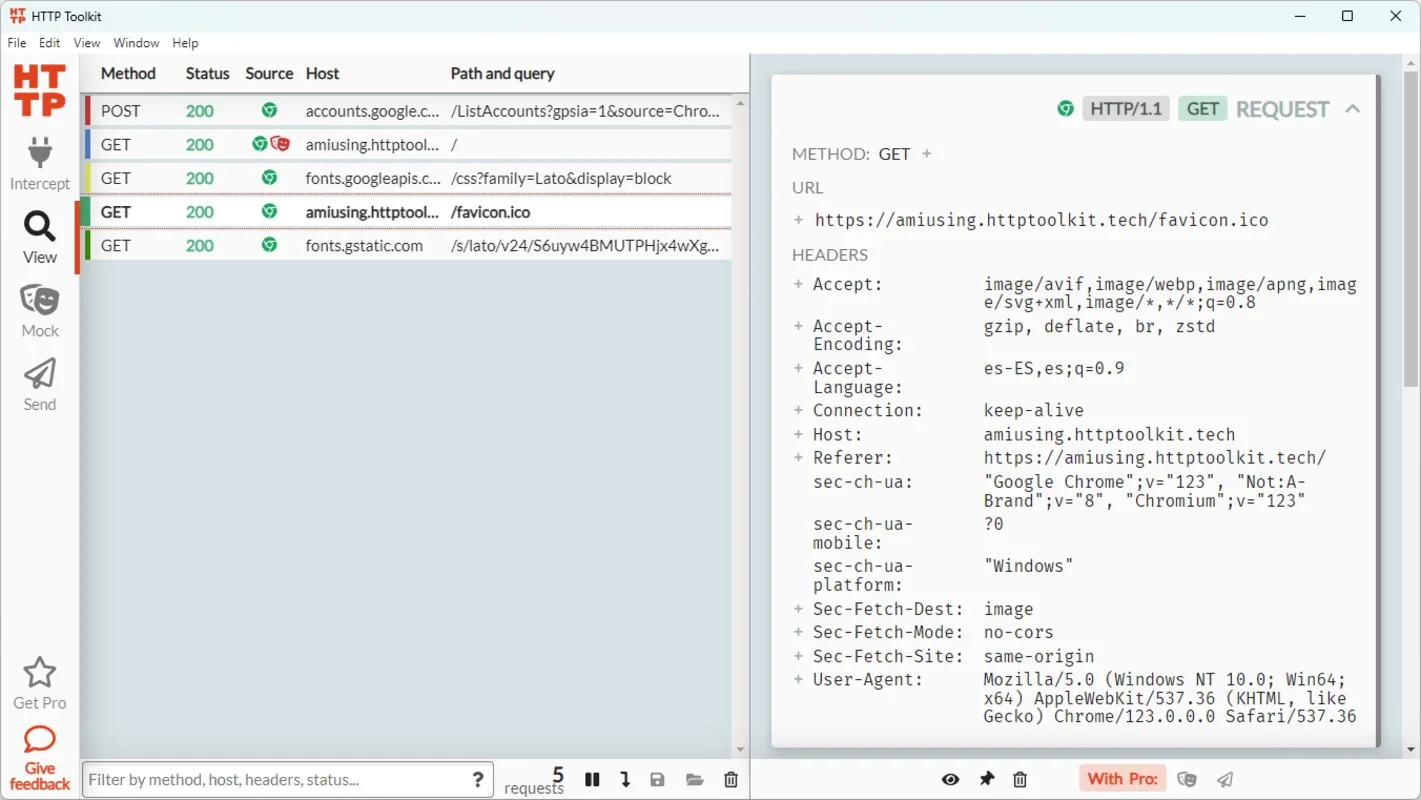The image size is (1421, 800).
Task: Click the Method column header
Action: pos(128,73)
